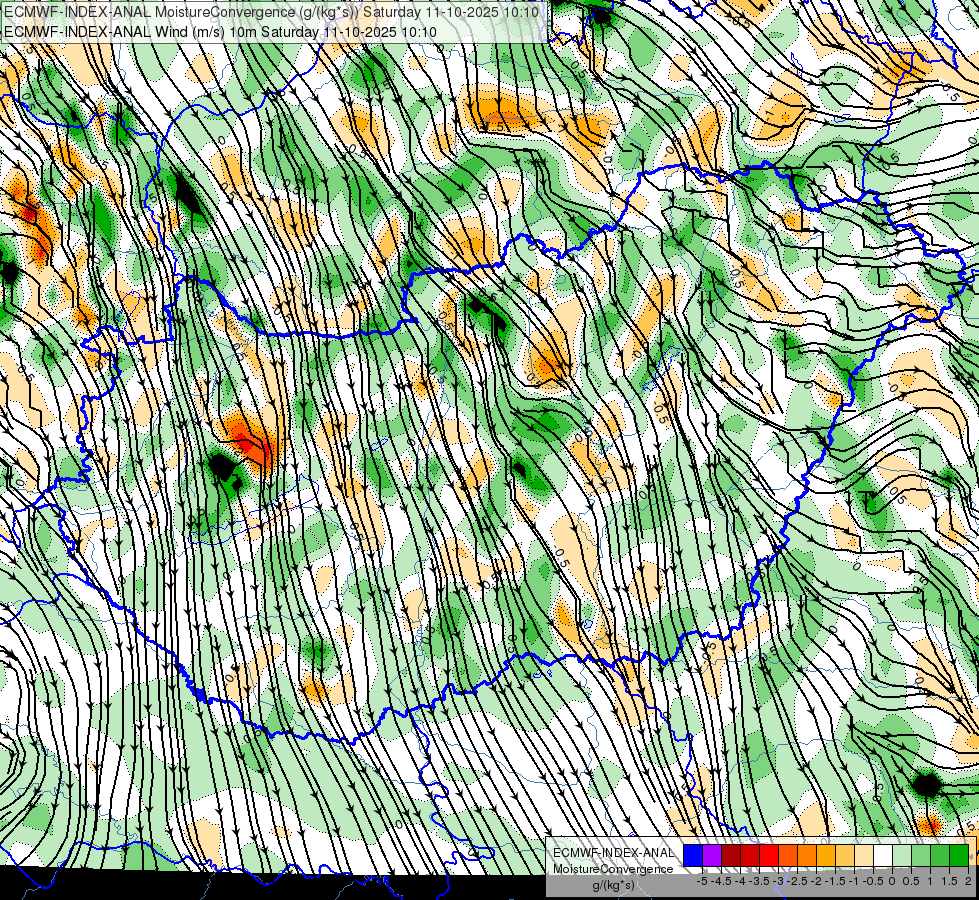This screenshot has width=979, height=900.
Task: Click the '-4.5' legend tick value
Action: 721,881
